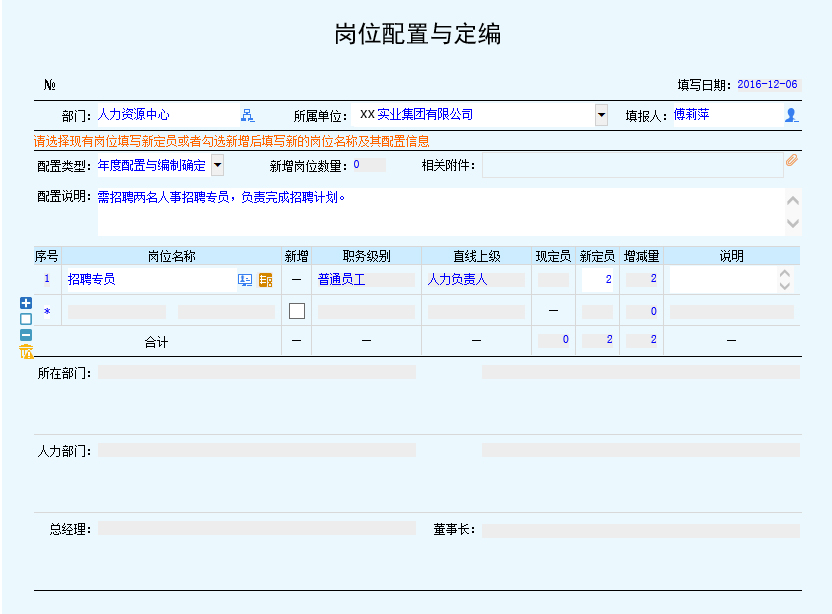Click first 岗位名称 field in blank row
Viewport: 832px width, 614px height.
pyautogui.click(x=117, y=312)
